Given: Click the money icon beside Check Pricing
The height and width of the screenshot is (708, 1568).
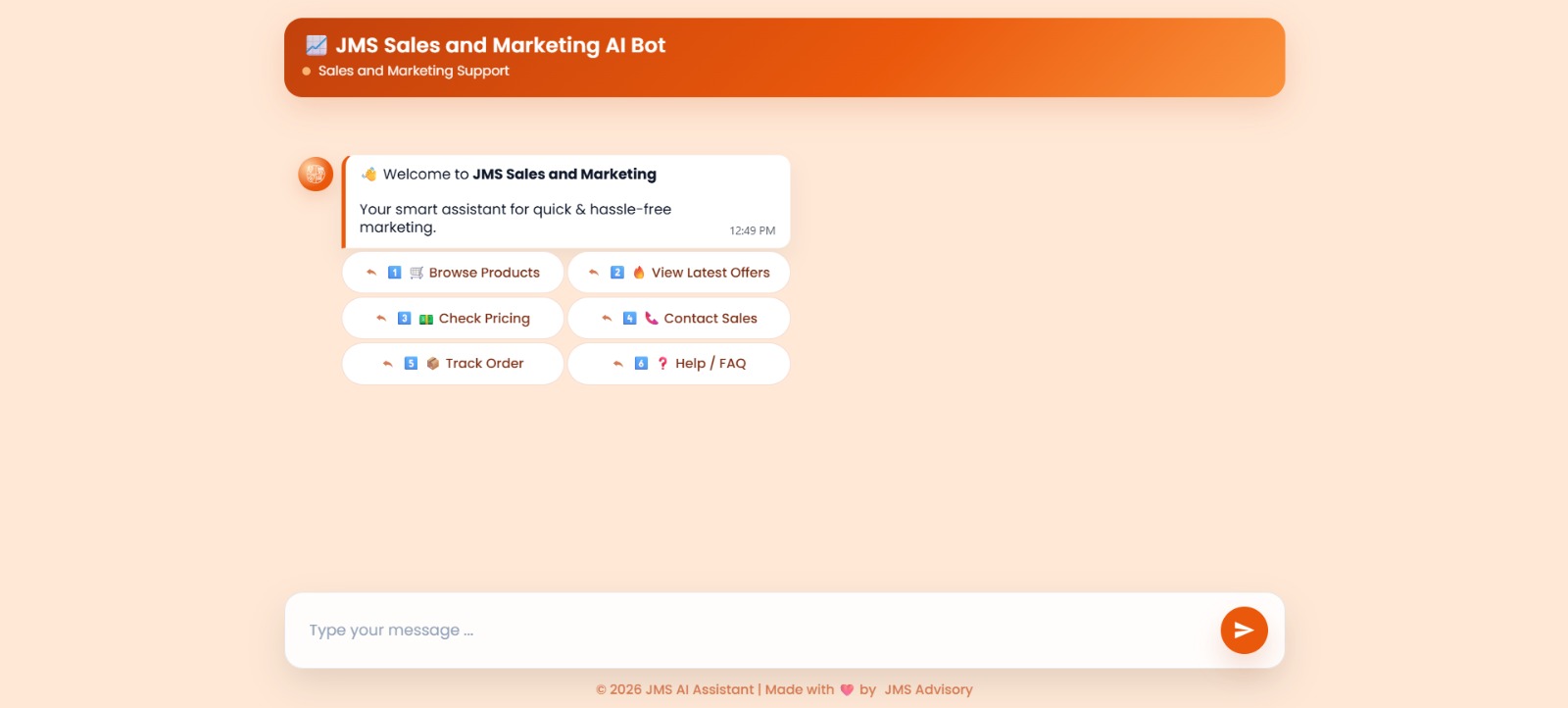Looking at the screenshot, I should [426, 319].
